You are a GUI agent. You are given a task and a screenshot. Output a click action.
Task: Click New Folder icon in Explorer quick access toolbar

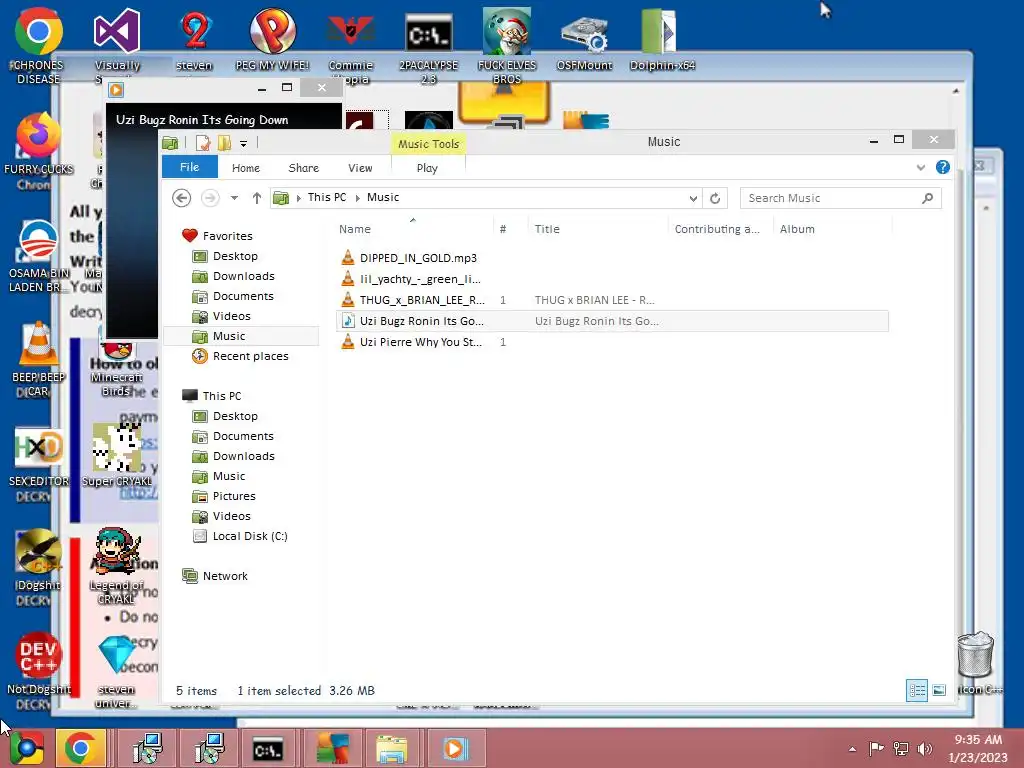click(224, 142)
